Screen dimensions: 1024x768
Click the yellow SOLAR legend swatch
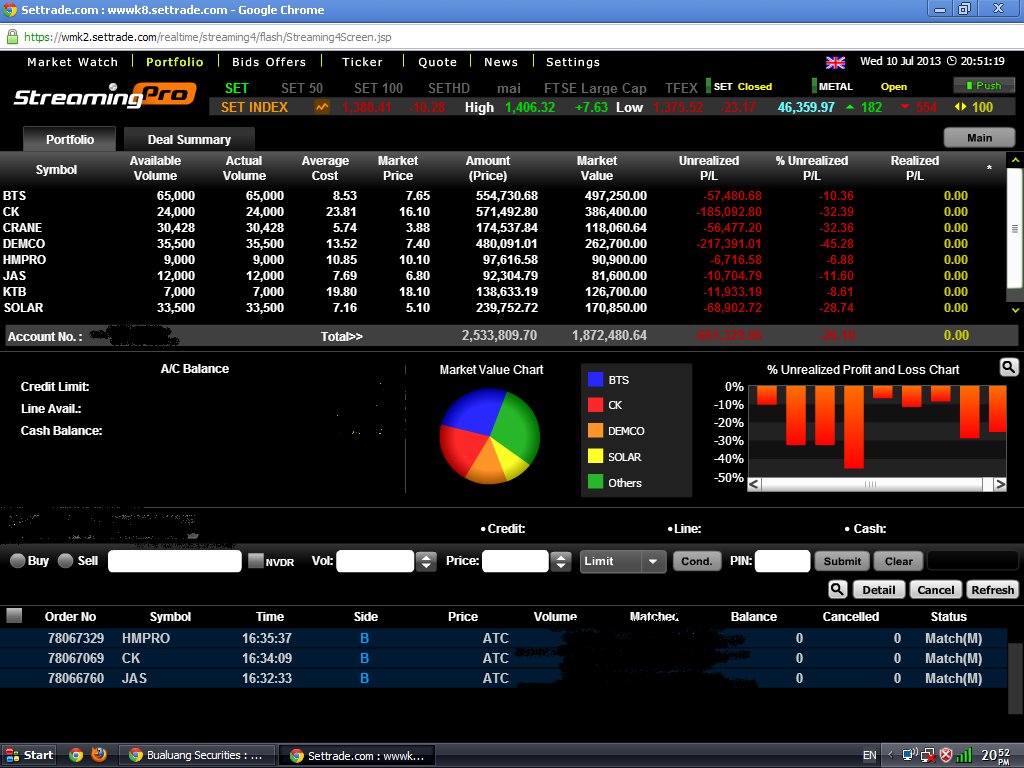[595, 456]
